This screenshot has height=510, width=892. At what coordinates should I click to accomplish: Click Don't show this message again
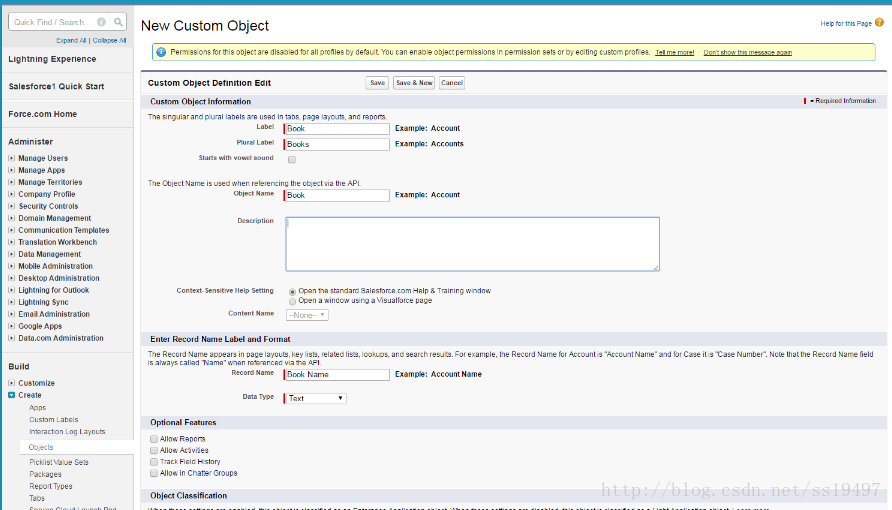[748, 52]
